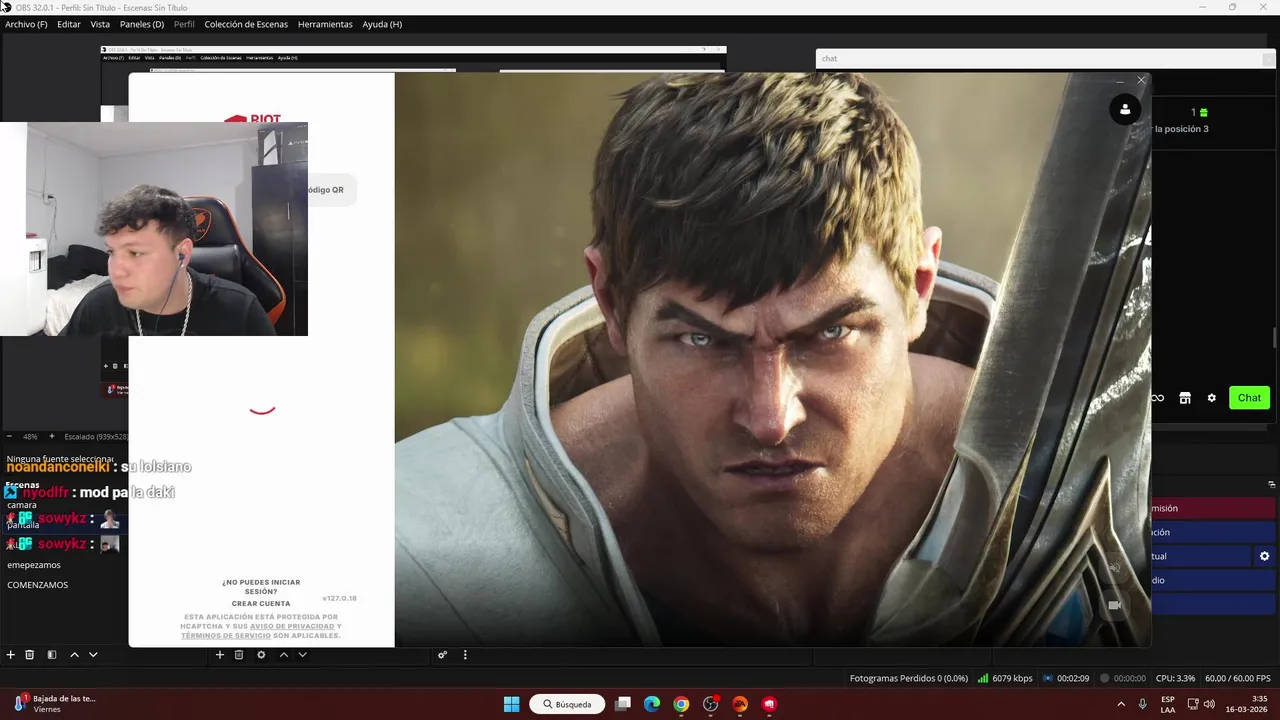Open virtual camera settings gear
The width and height of the screenshot is (1280, 720).
coord(1264,556)
